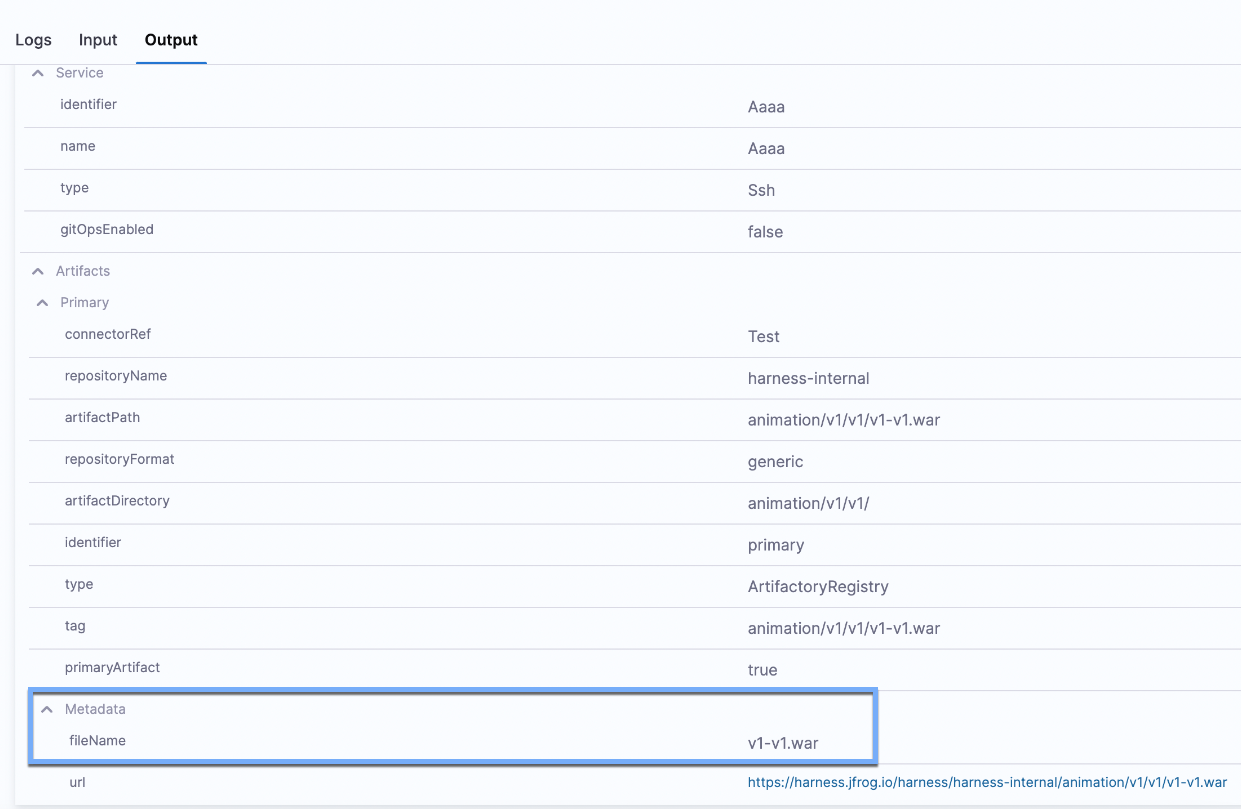Viewport: 1241px width, 809px height.
Task: Click the gitOpsEnabled field label
Action: click(x=107, y=229)
